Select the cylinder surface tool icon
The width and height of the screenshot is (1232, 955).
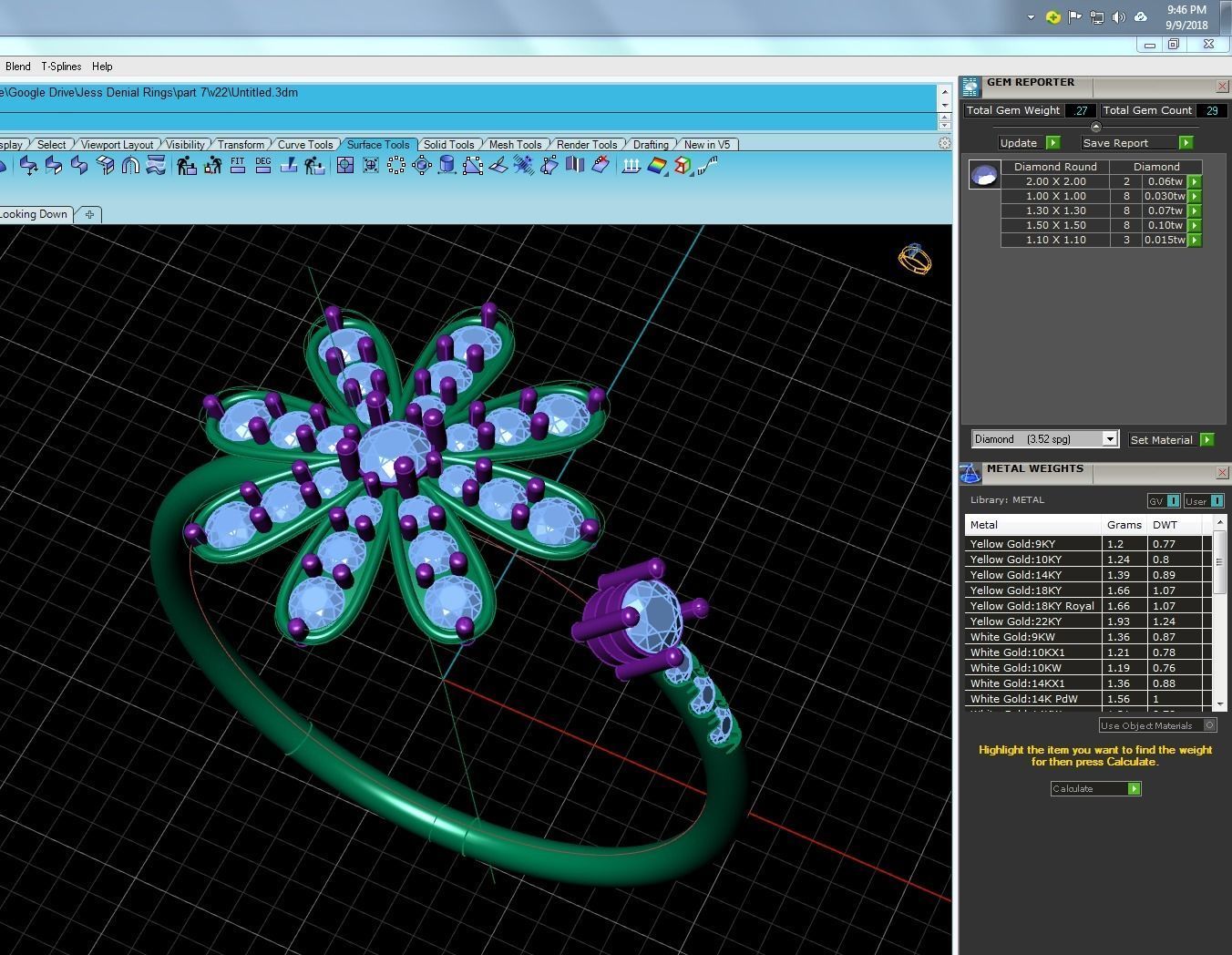coord(447,165)
